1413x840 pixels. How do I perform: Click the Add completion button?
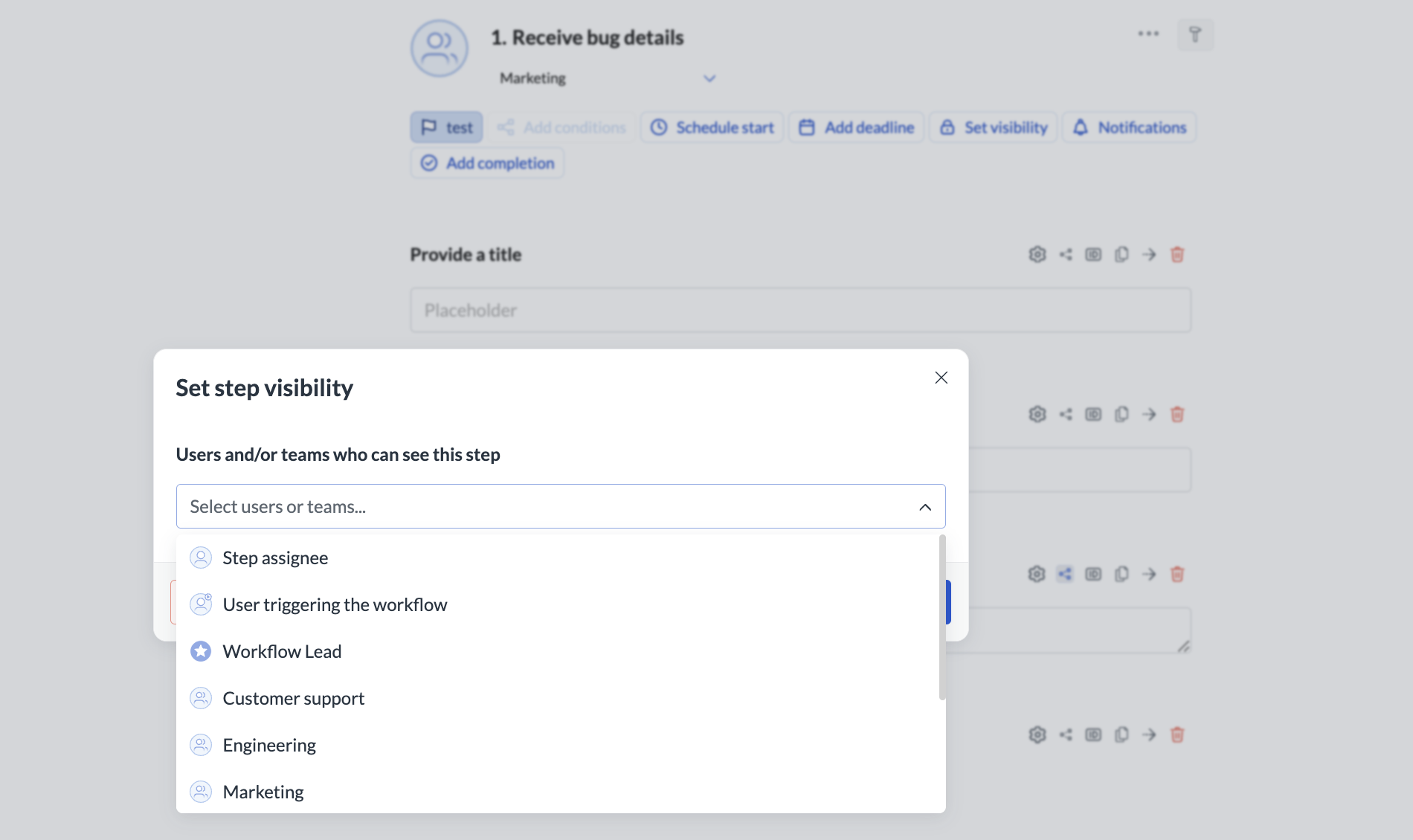click(487, 163)
